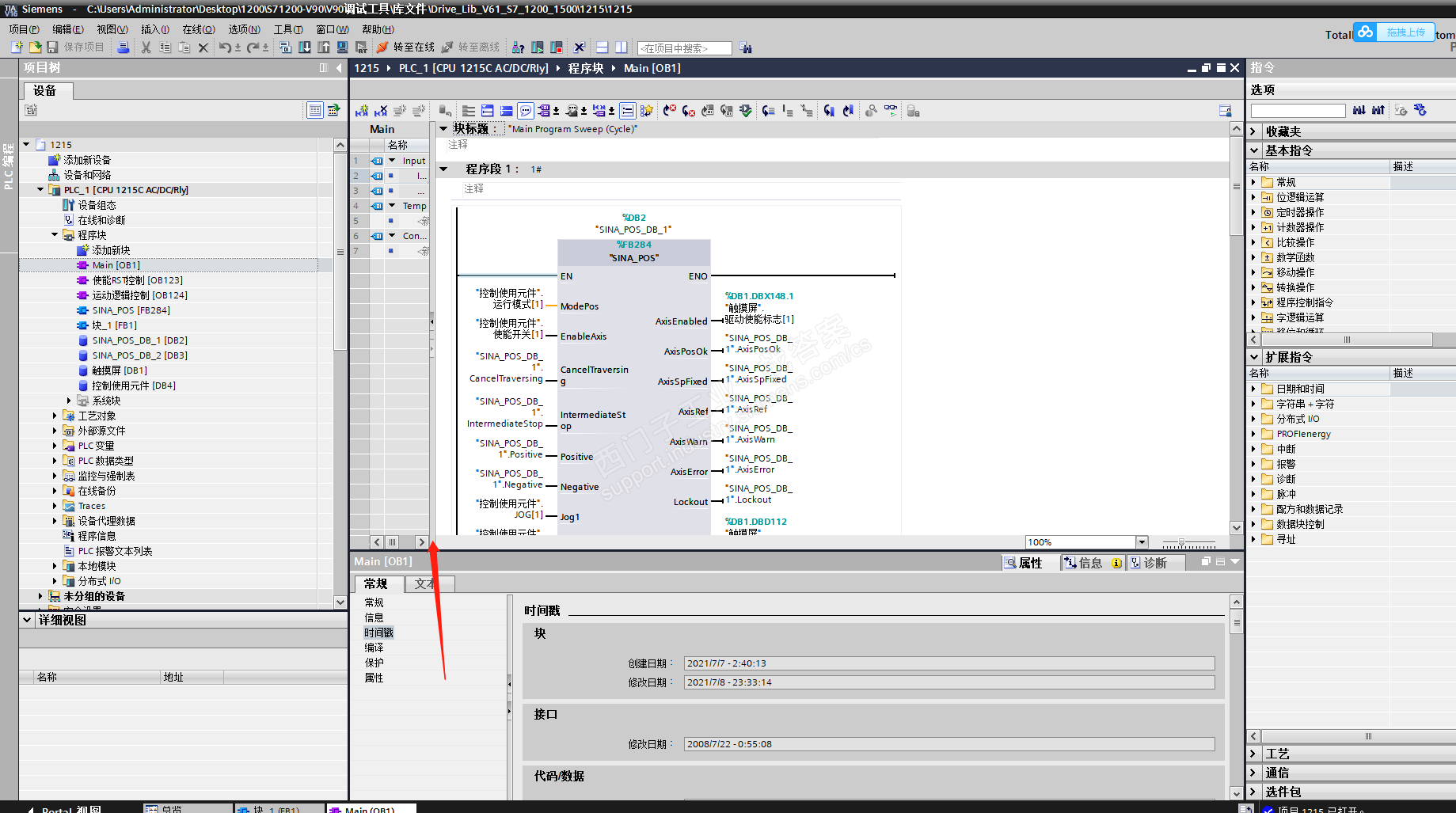Click the favorites star icon in editor toolbar

tap(647, 111)
